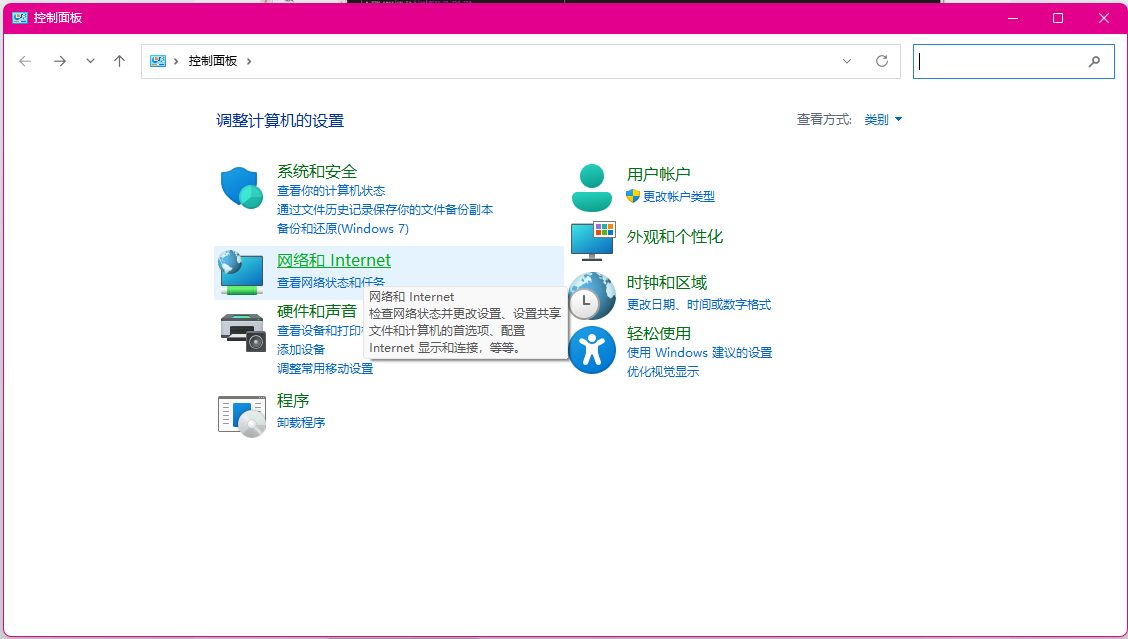This screenshot has width=1128, height=639.
Task: Open 用户帐户 category heading
Action: [658, 174]
